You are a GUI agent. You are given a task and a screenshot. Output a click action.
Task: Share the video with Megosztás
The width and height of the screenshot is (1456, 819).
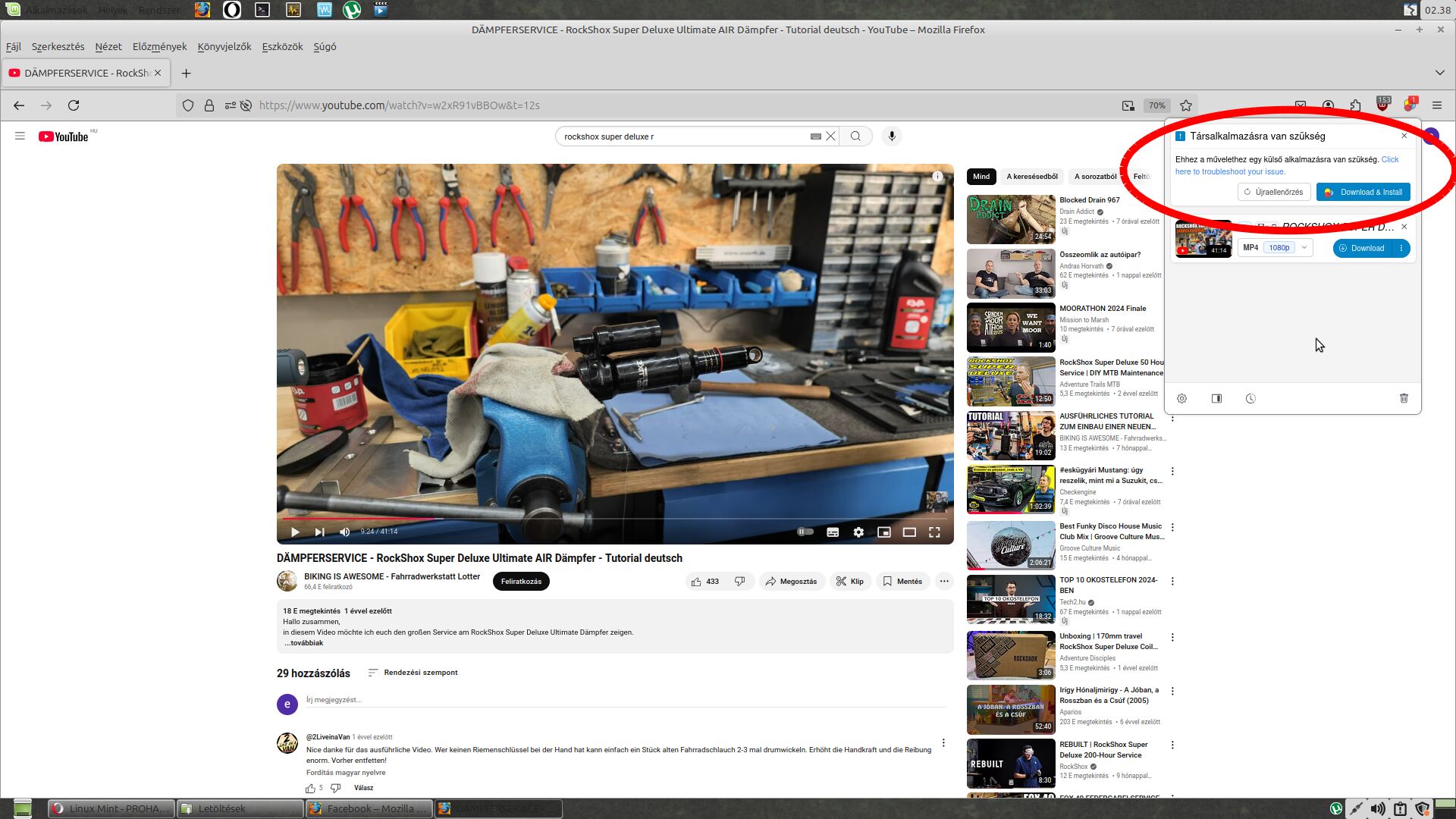coord(792,582)
